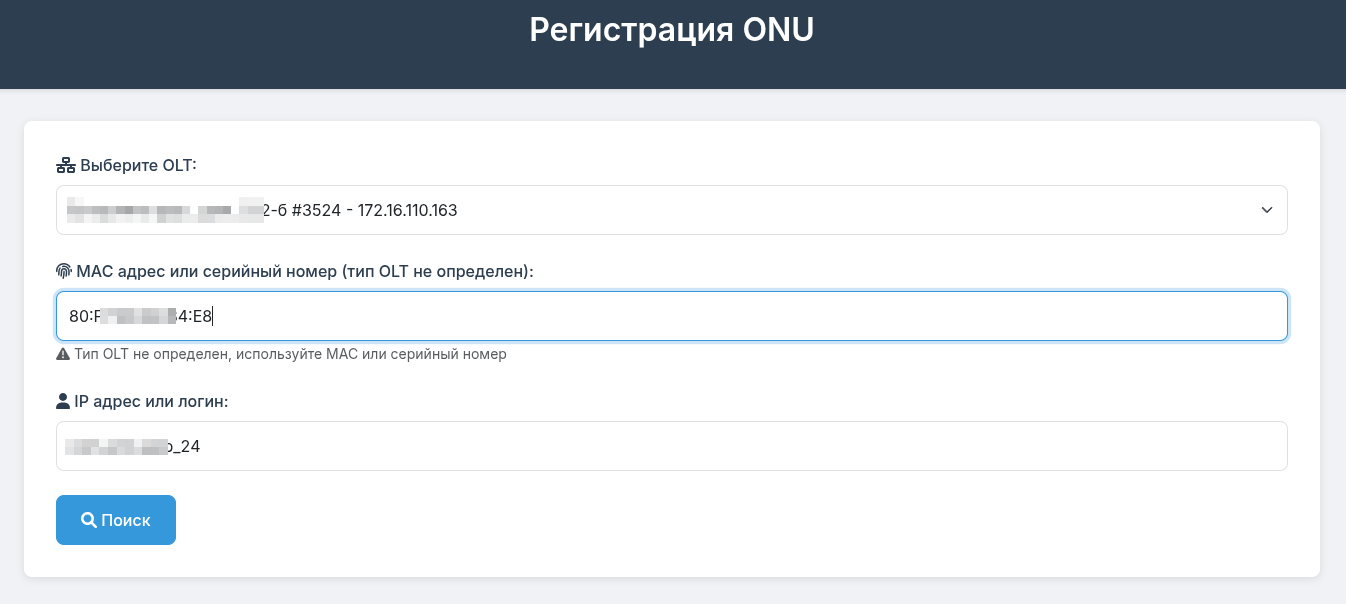Screen dimensions: 1346x604
Task: Click the hint text Тип OLT не определен
Action: tap(290, 354)
